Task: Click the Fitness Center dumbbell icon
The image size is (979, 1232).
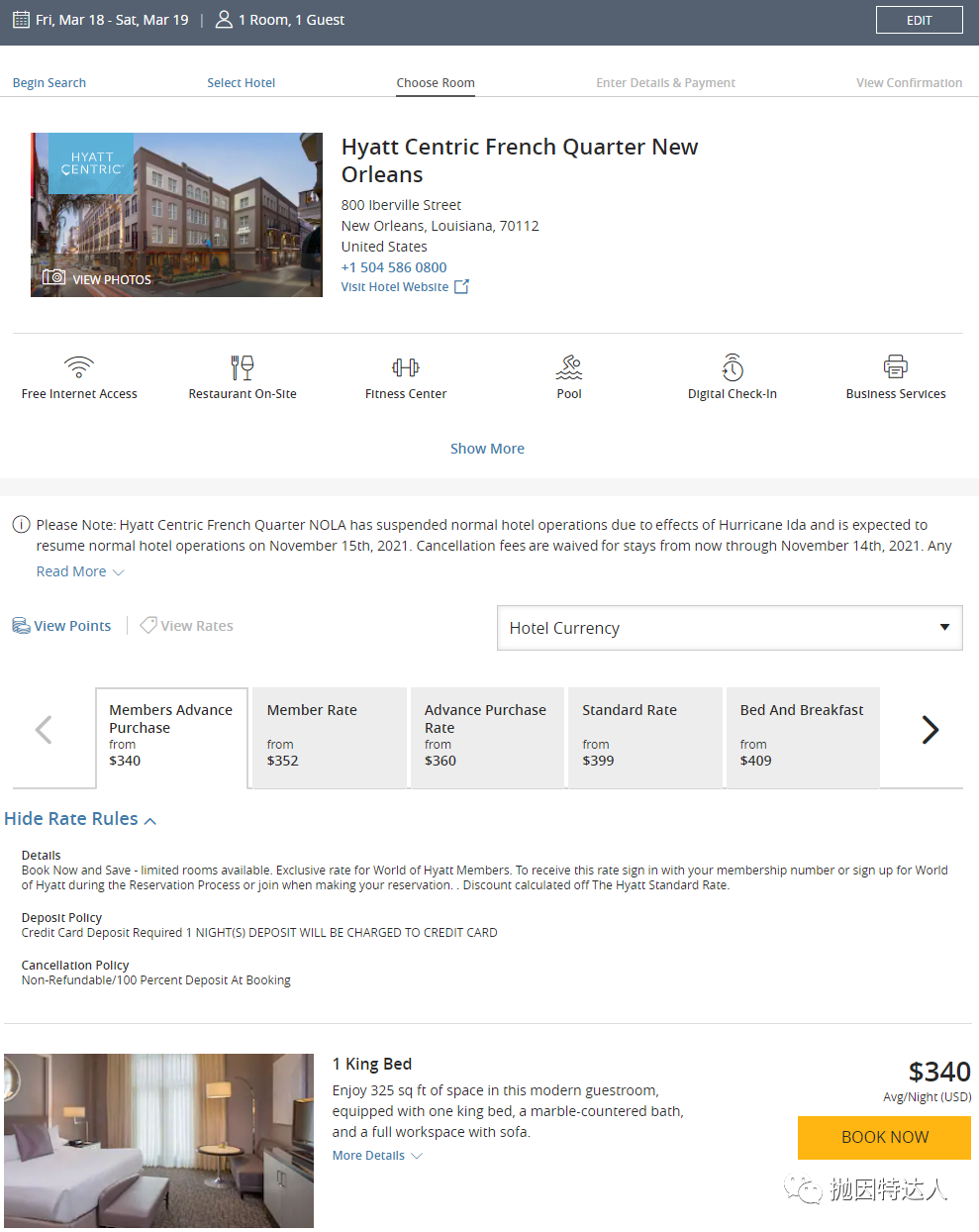Action: 406,367
